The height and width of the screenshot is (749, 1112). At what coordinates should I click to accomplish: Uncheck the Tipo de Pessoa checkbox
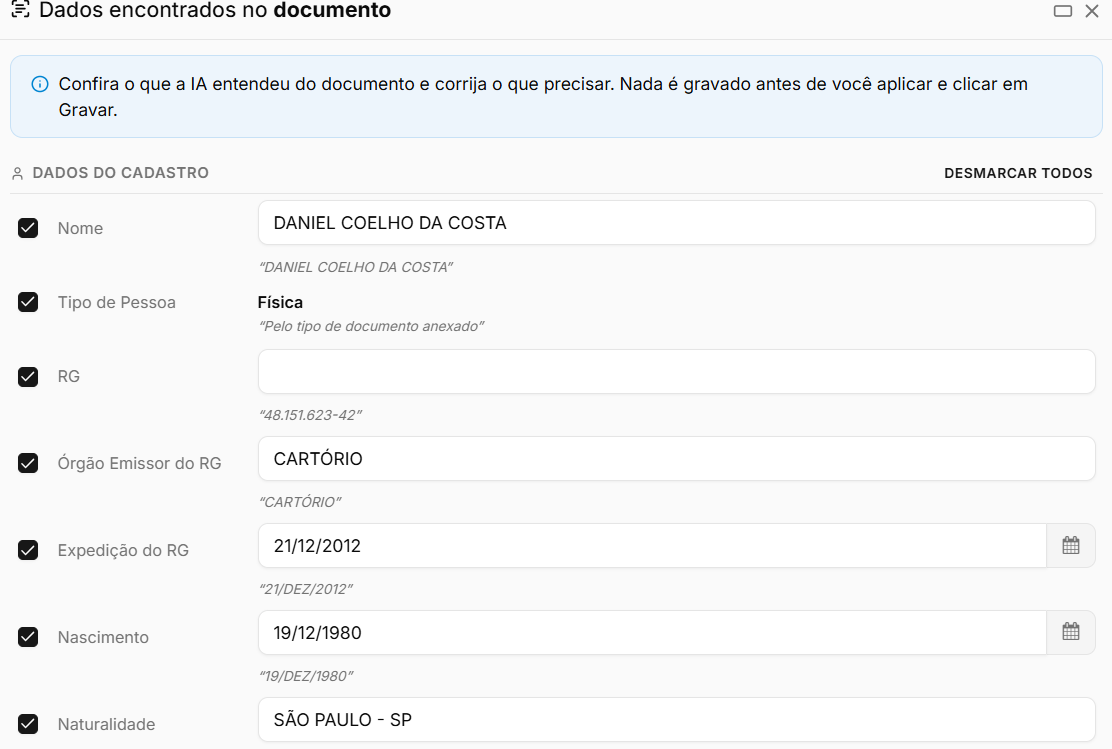28,302
